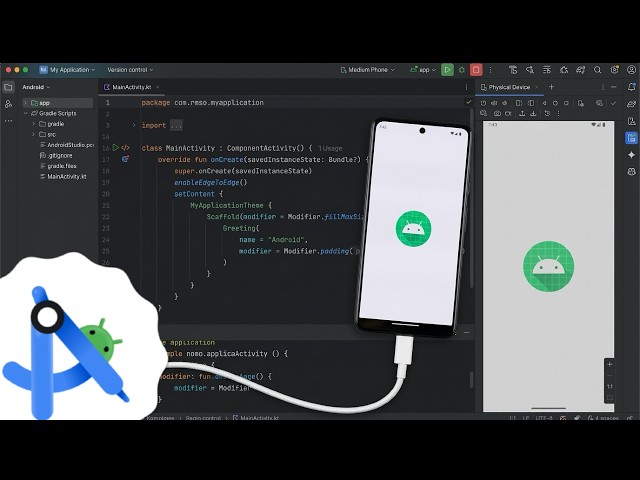Place the cursor on 'enableEdgeToEdge()' code line

pyautogui.click(x=211, y=182)
